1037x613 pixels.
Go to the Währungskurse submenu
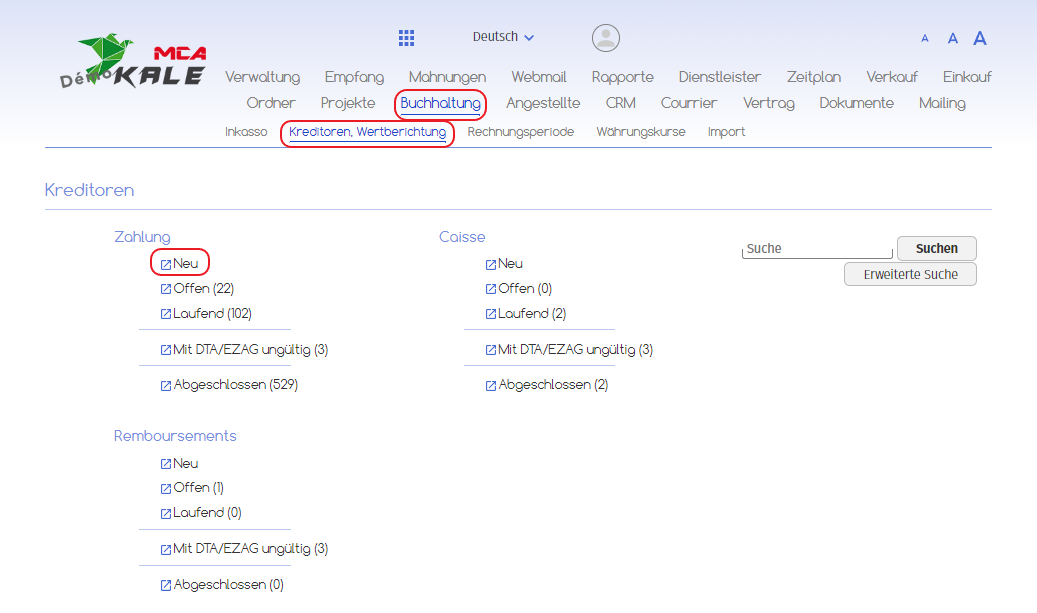pyautogui.click(x=640, y=132)
